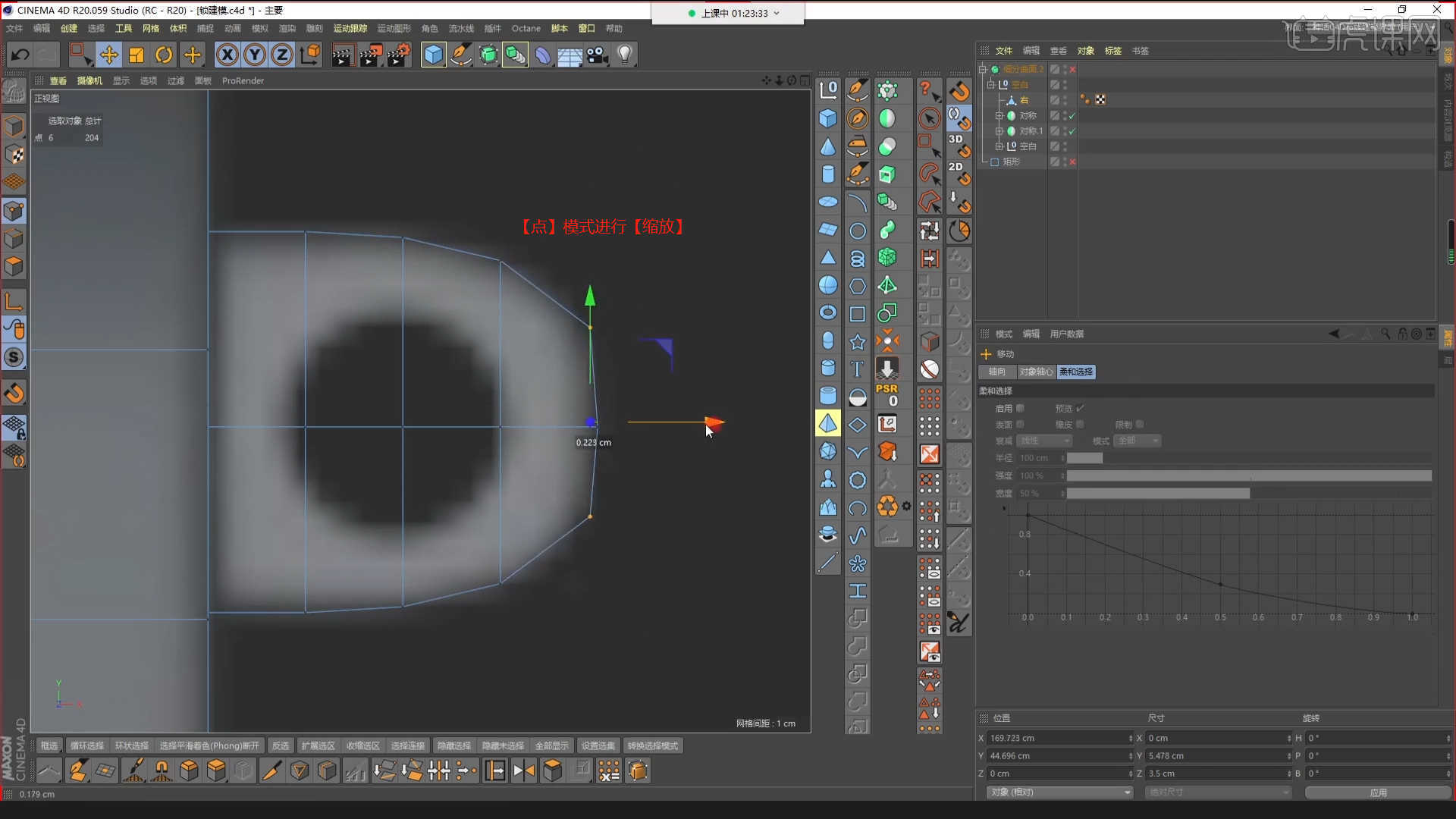Collapse the 细分曲面.2 tree node
The height and width of the screenshot is (819, 1456).
(x=983, y=69)
